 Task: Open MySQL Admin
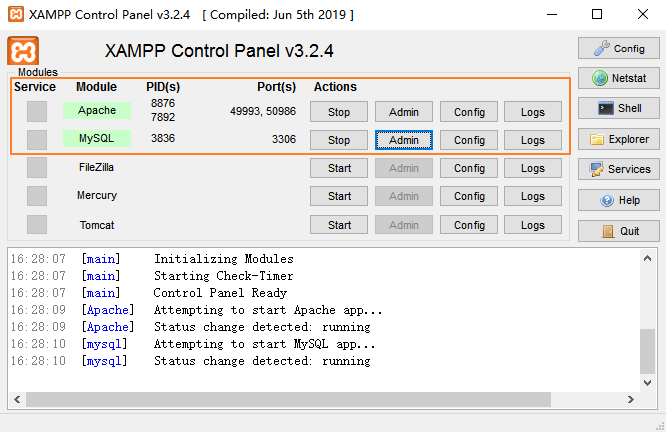coord(404,140)
